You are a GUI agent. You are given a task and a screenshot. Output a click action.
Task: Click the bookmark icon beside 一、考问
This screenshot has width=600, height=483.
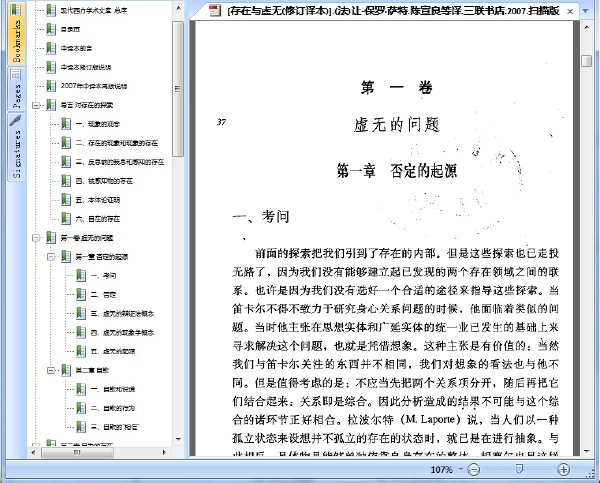click(x=81, y=276)
